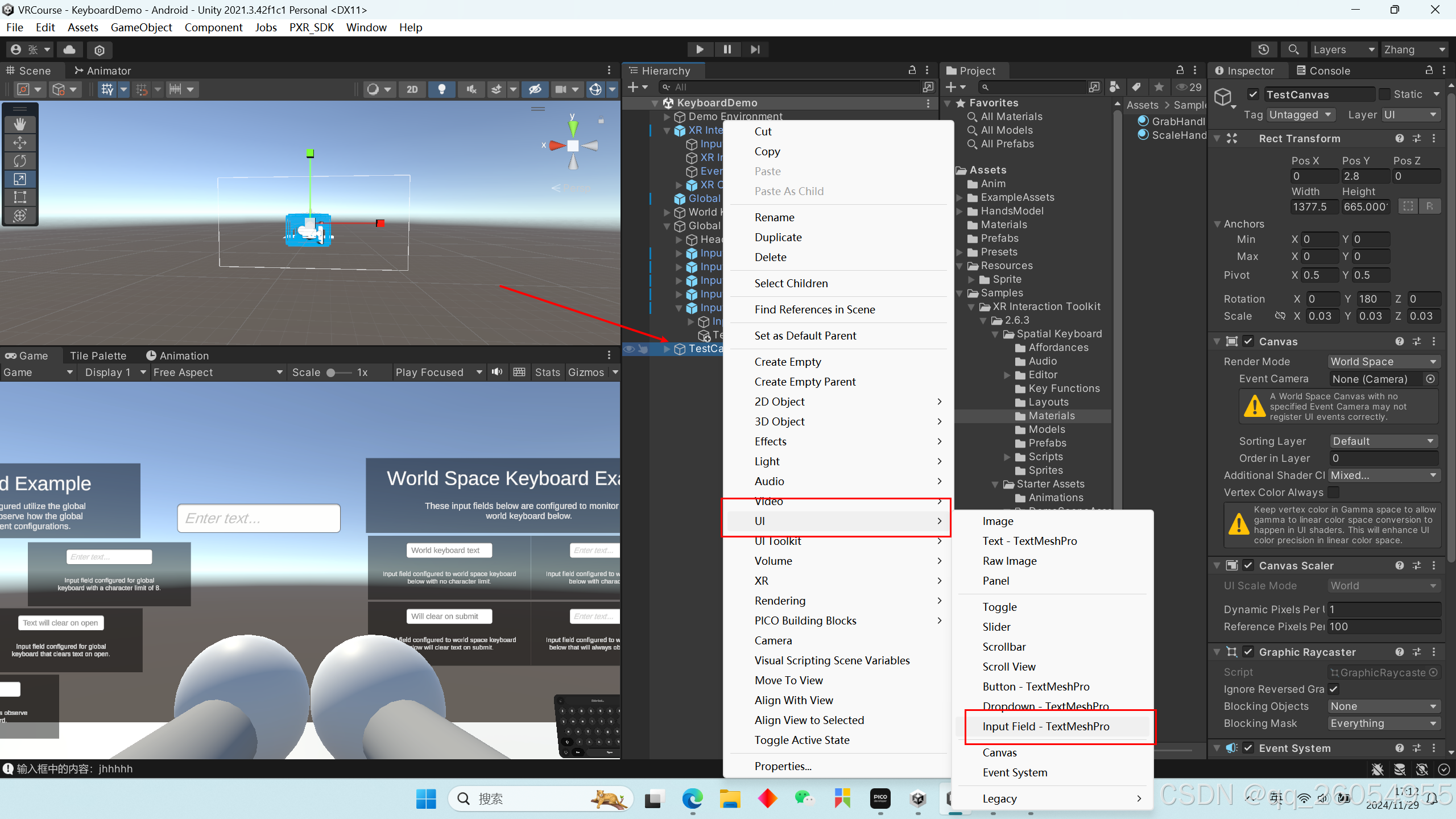Open the Layers dropdown in toolbar

[x=1343, y=49]
